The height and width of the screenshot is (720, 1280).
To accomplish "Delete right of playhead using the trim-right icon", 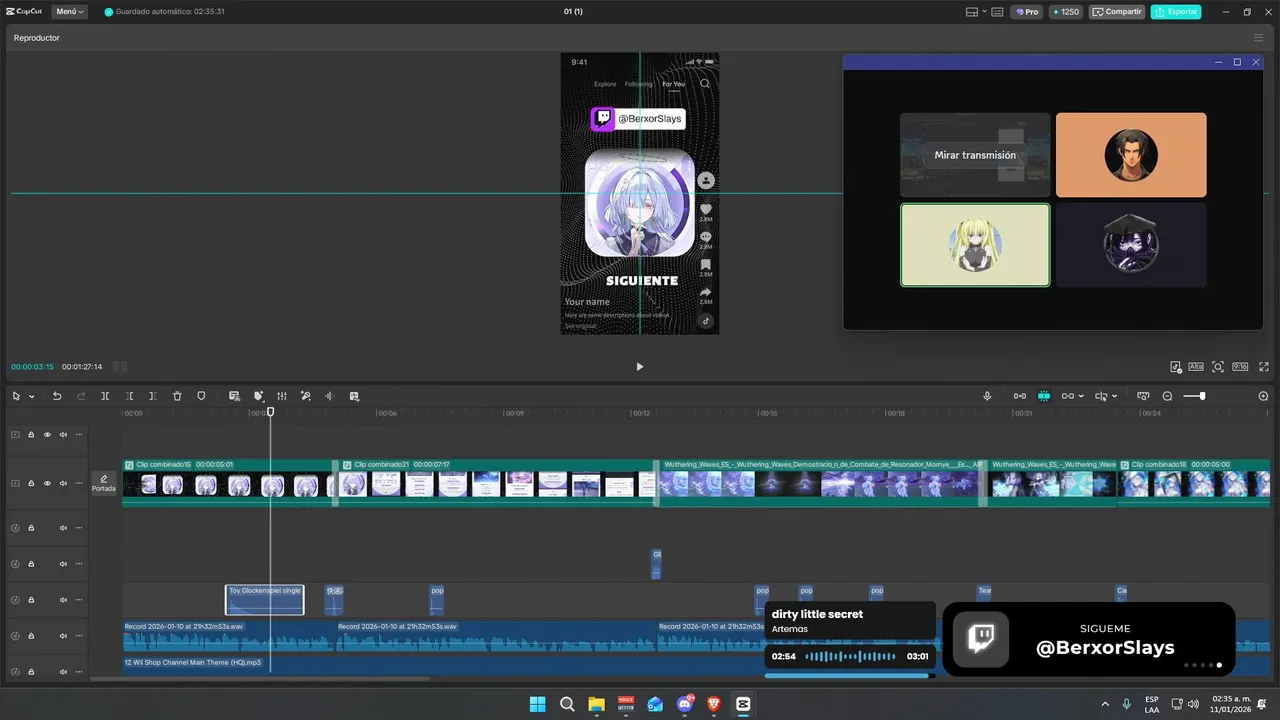I will 153,396.
